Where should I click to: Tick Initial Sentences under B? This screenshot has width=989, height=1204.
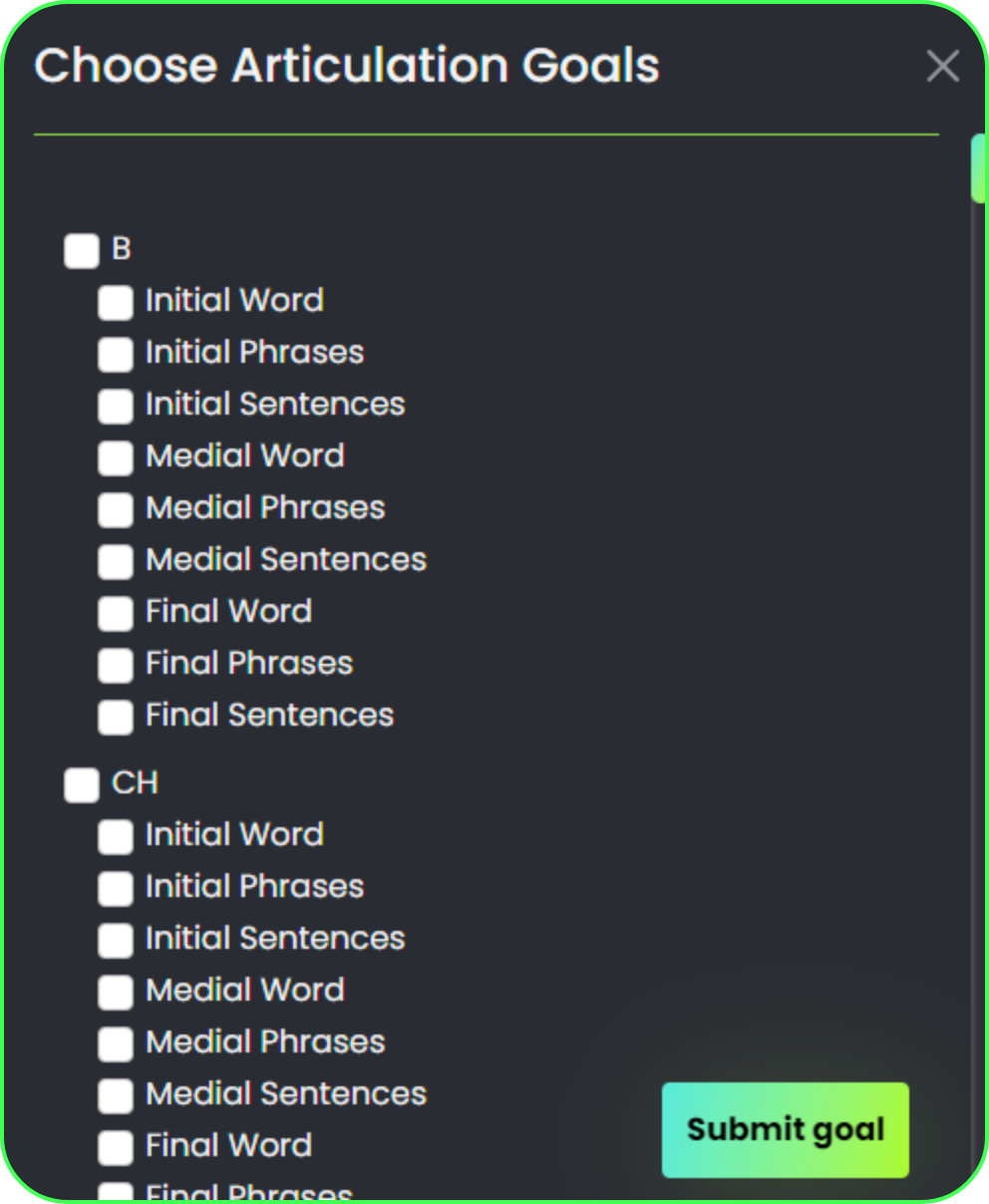[x=116, y=407]
